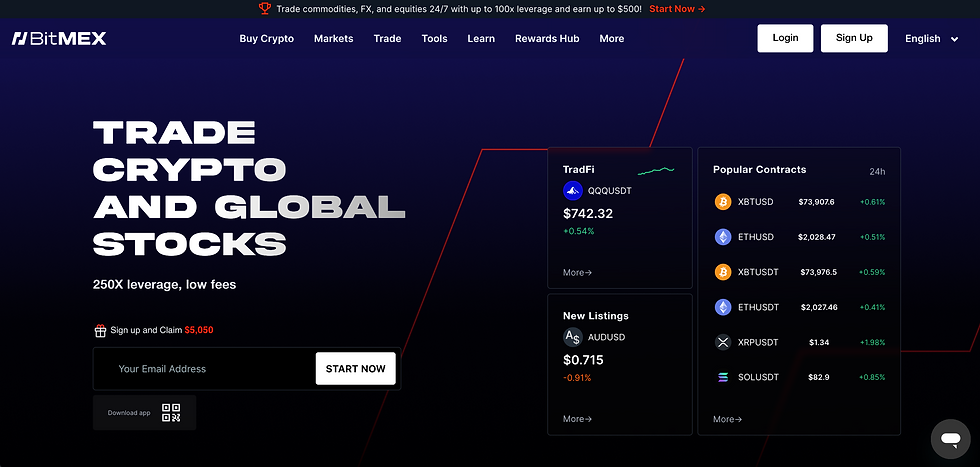The image size is (980, 467).
Task: Click the +0.85% SOLUSDT change
Action: (x=872, y=377)
